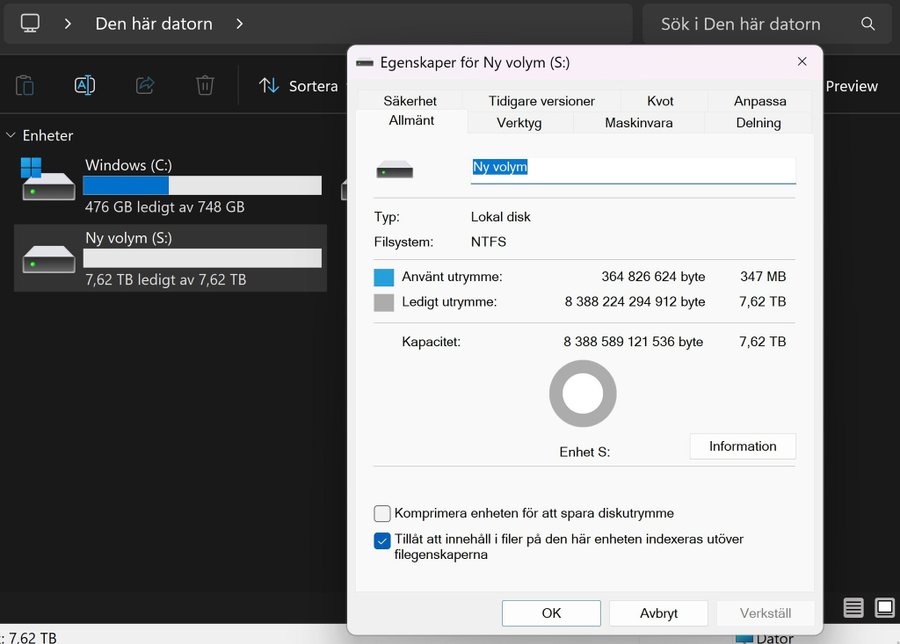The height and width of the screenshot is (644, 900).
Task: Click the NTFS filesystem value
Action: (488, 242)
